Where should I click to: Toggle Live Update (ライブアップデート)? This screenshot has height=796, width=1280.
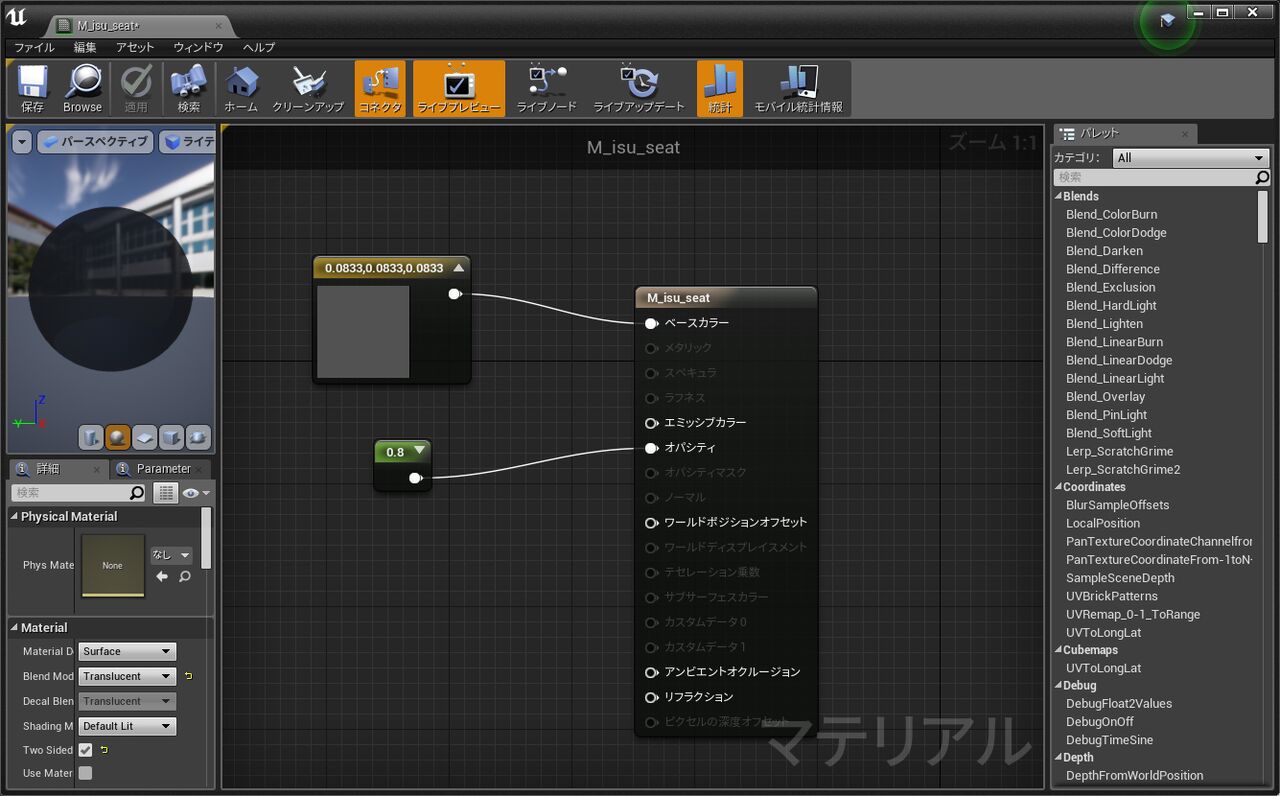point(639,88)
